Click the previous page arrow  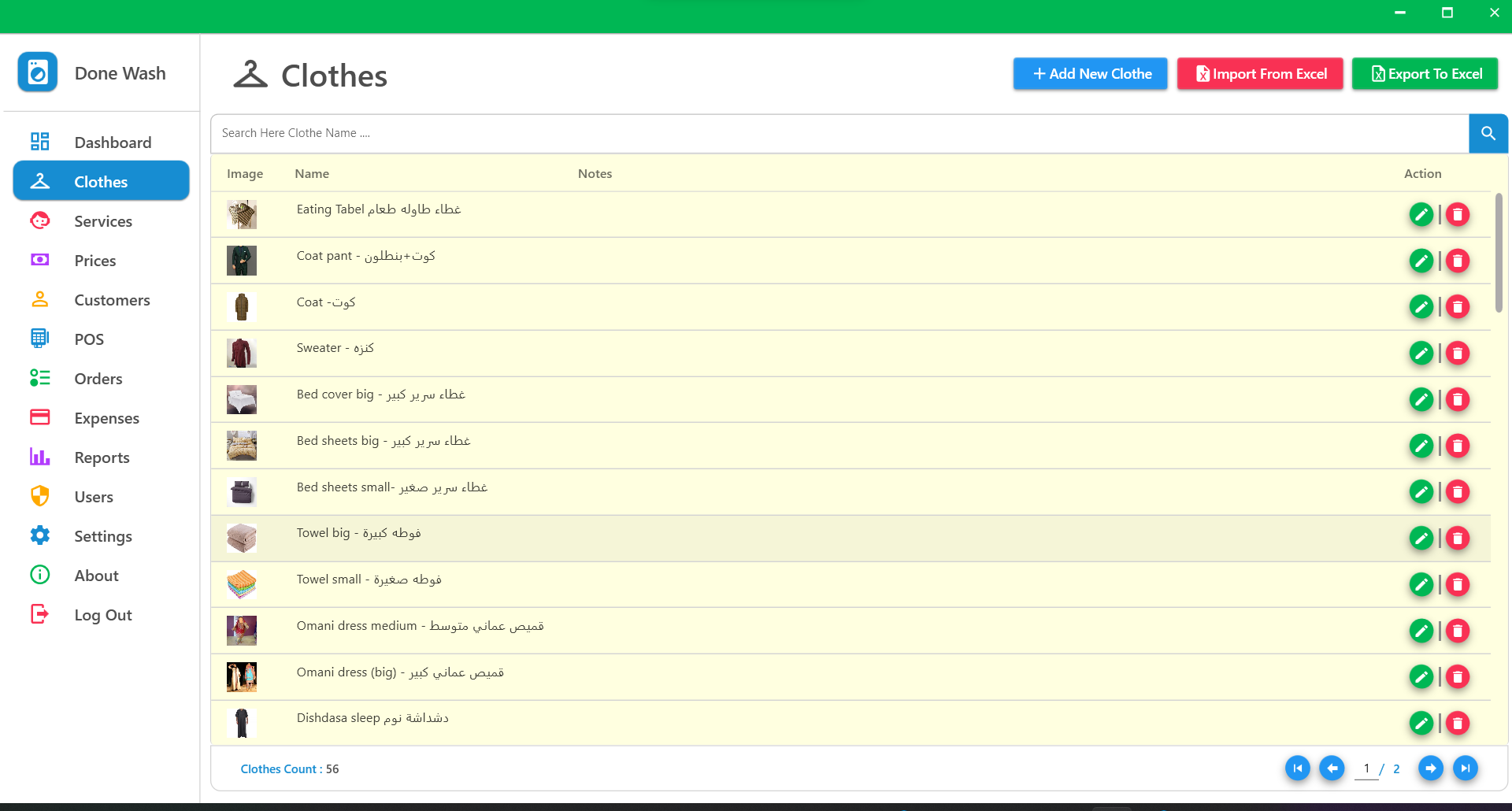pos(1332,768)
